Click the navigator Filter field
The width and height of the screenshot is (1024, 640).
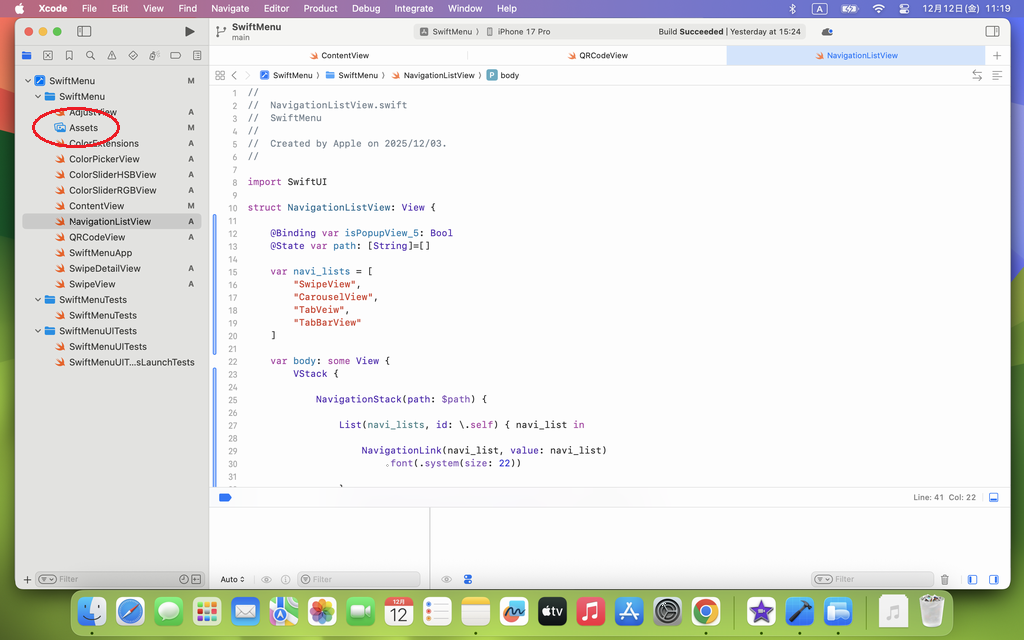tap(110, 579)
